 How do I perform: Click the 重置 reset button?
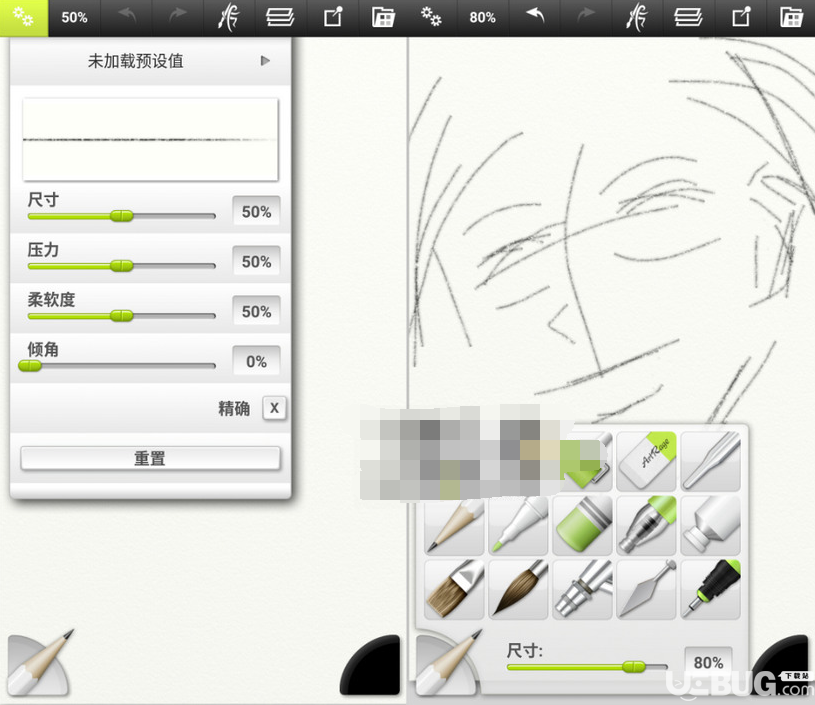click(150, 458)
